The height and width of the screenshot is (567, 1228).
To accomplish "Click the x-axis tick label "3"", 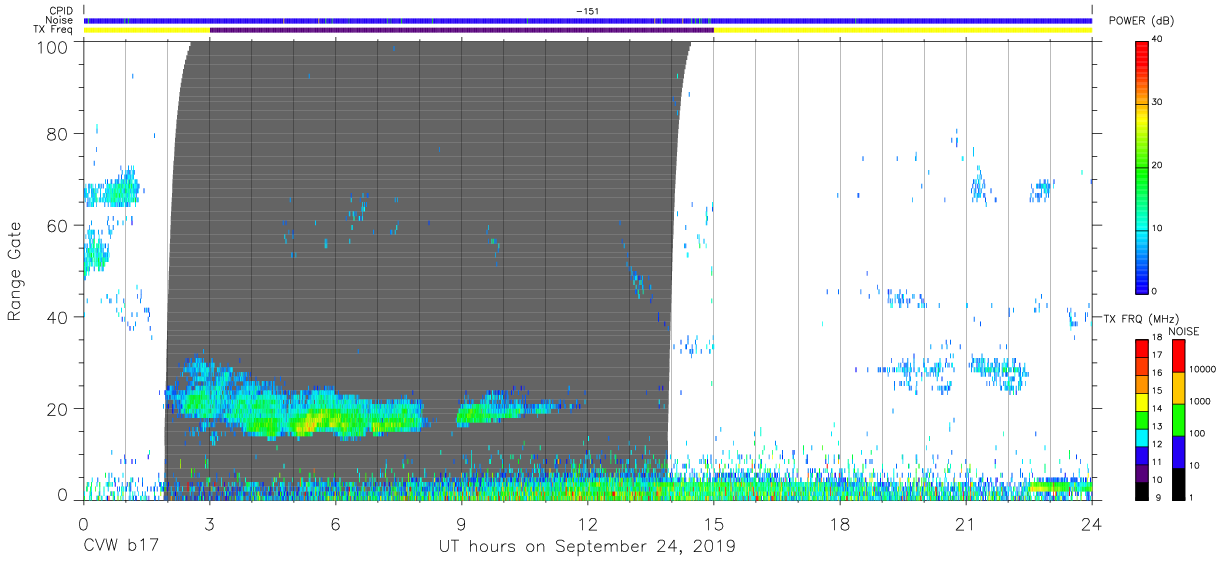I will [x=209, y=523].
